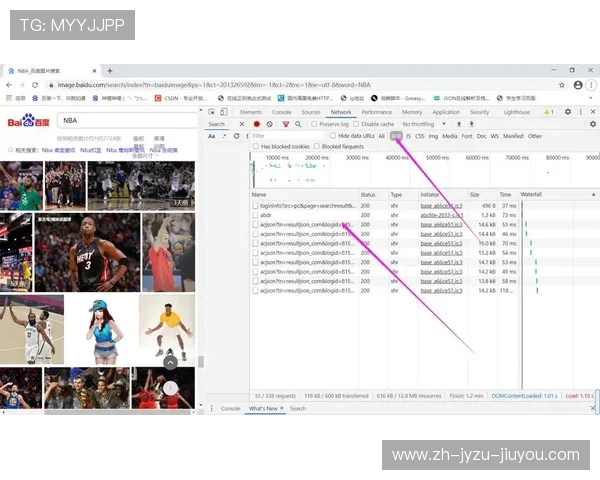The height and width of the screenshot is (480, 600).
Task: Bookmark this page with star icon
Action: (562, 85)
